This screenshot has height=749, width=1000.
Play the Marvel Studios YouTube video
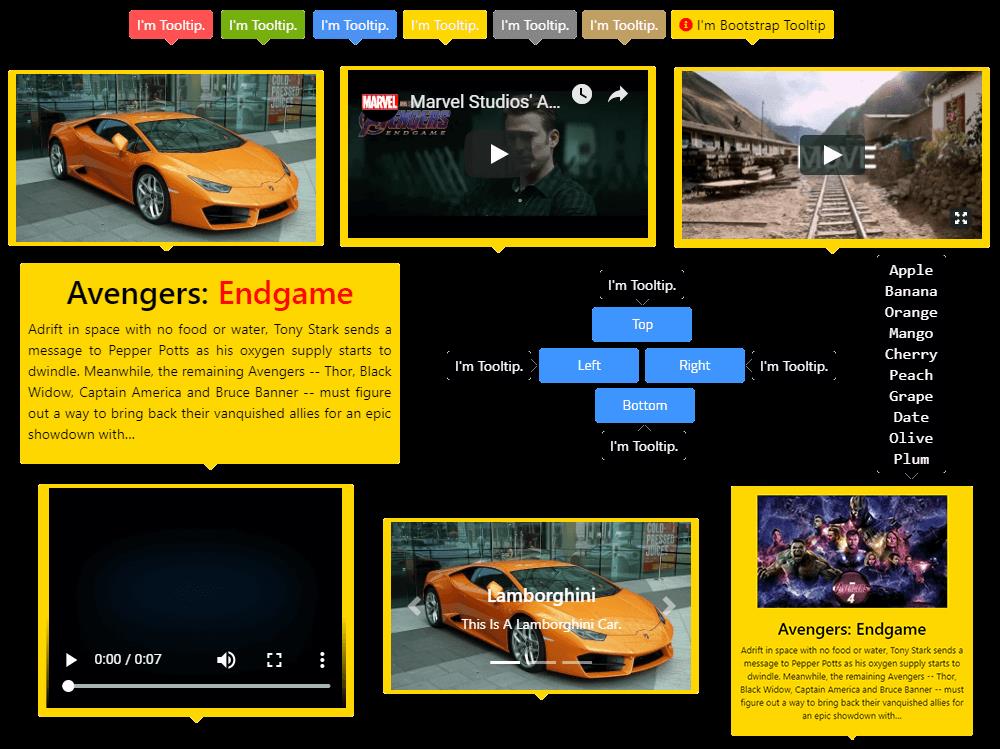click(x=498, y=154)
